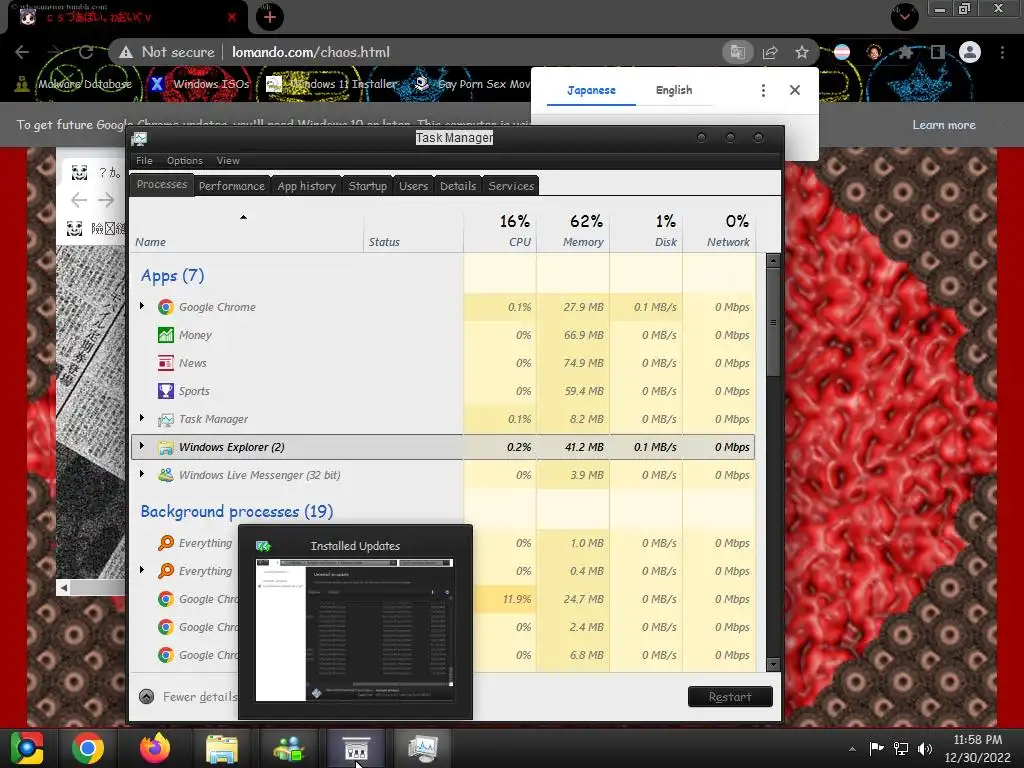The width and height of the screenshot is (1024, 768).
Task: Switch to the Startup tab
Action: point(368,186)
